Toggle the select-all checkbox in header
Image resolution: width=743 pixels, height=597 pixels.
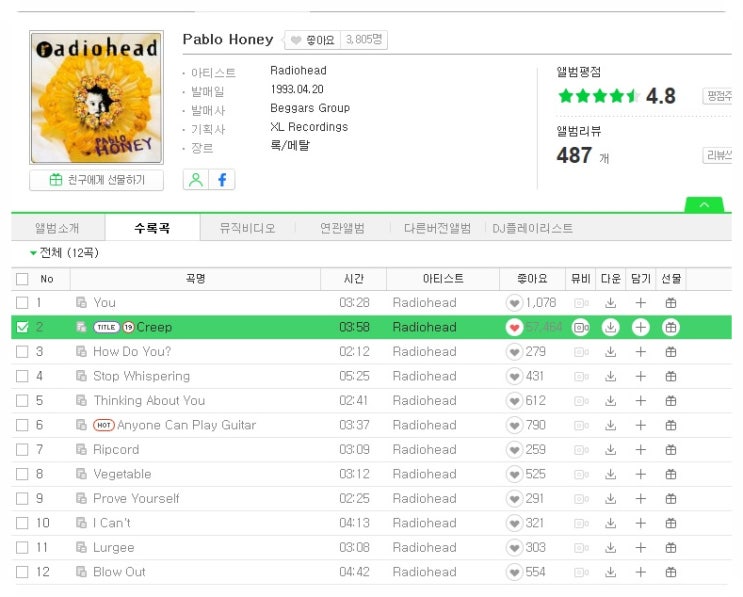click(x=22, y=279)
